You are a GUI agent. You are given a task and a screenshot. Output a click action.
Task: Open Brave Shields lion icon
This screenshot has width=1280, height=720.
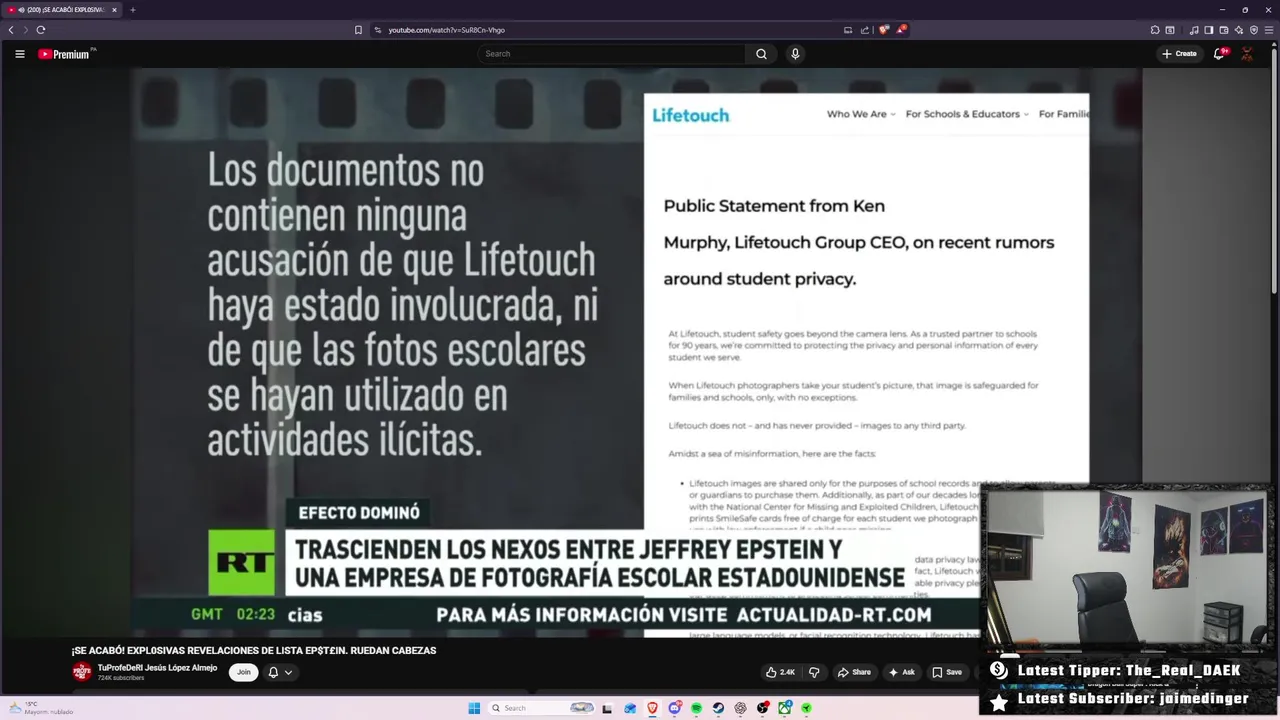click(x=884, y=30)
